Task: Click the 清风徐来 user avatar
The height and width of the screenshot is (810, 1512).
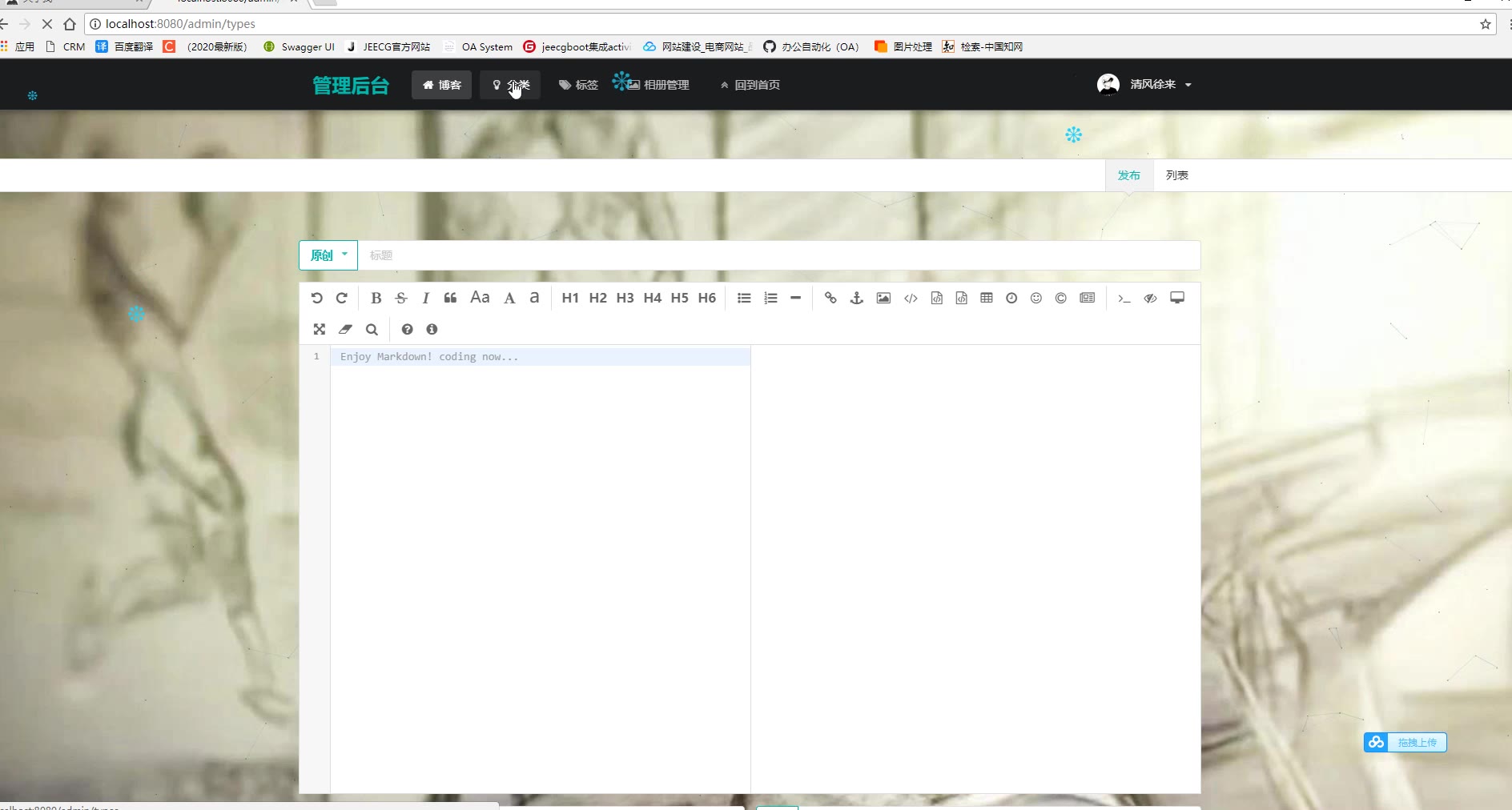Action: (1108, 84)
